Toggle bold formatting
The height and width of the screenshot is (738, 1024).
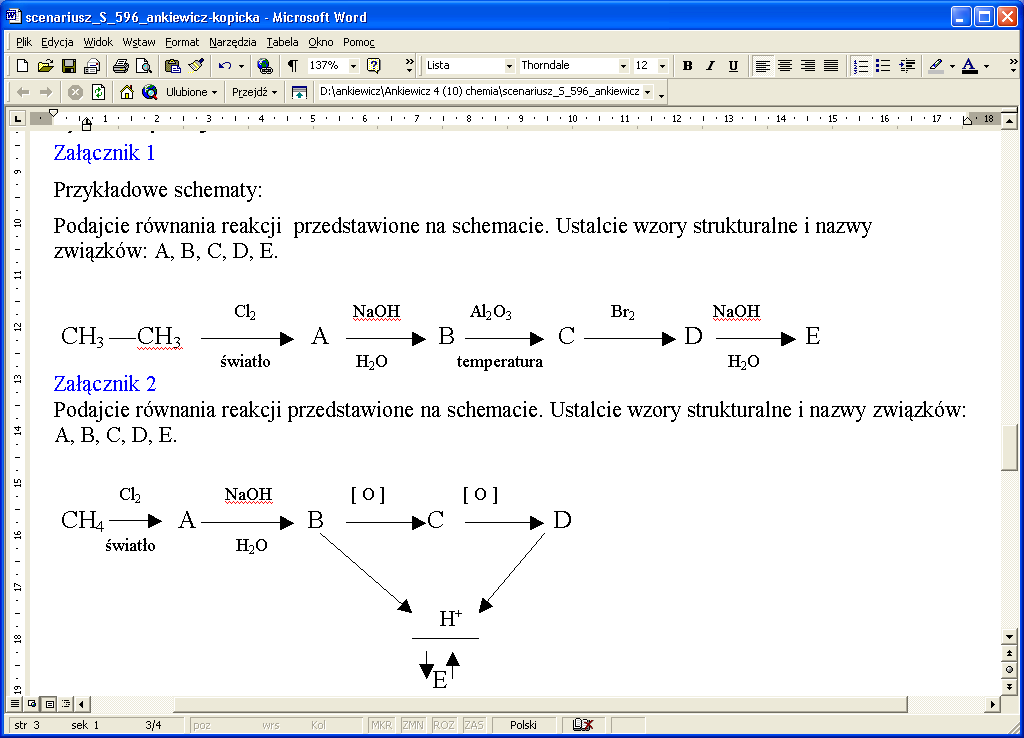(687, 65)
